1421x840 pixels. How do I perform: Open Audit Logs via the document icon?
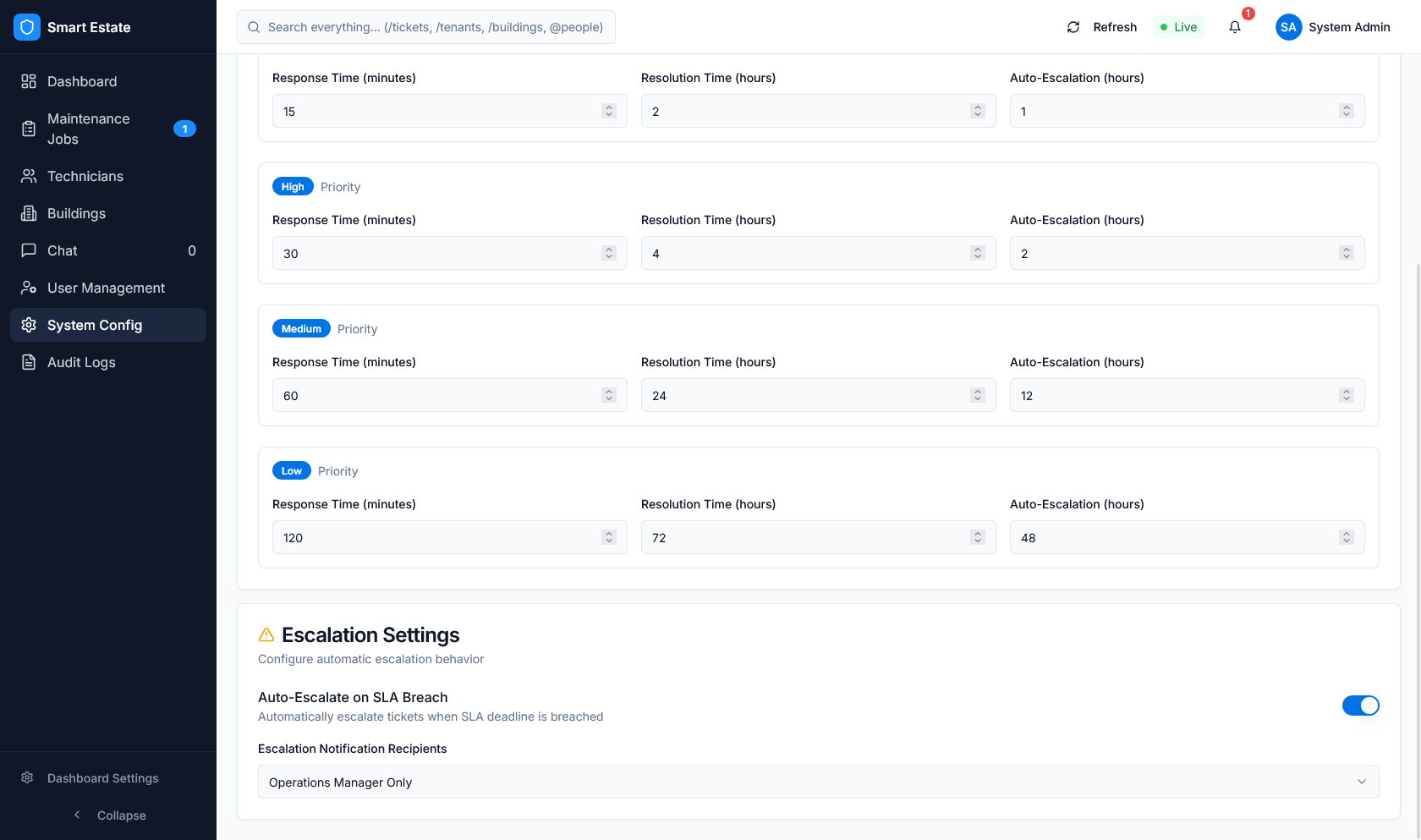28,362
